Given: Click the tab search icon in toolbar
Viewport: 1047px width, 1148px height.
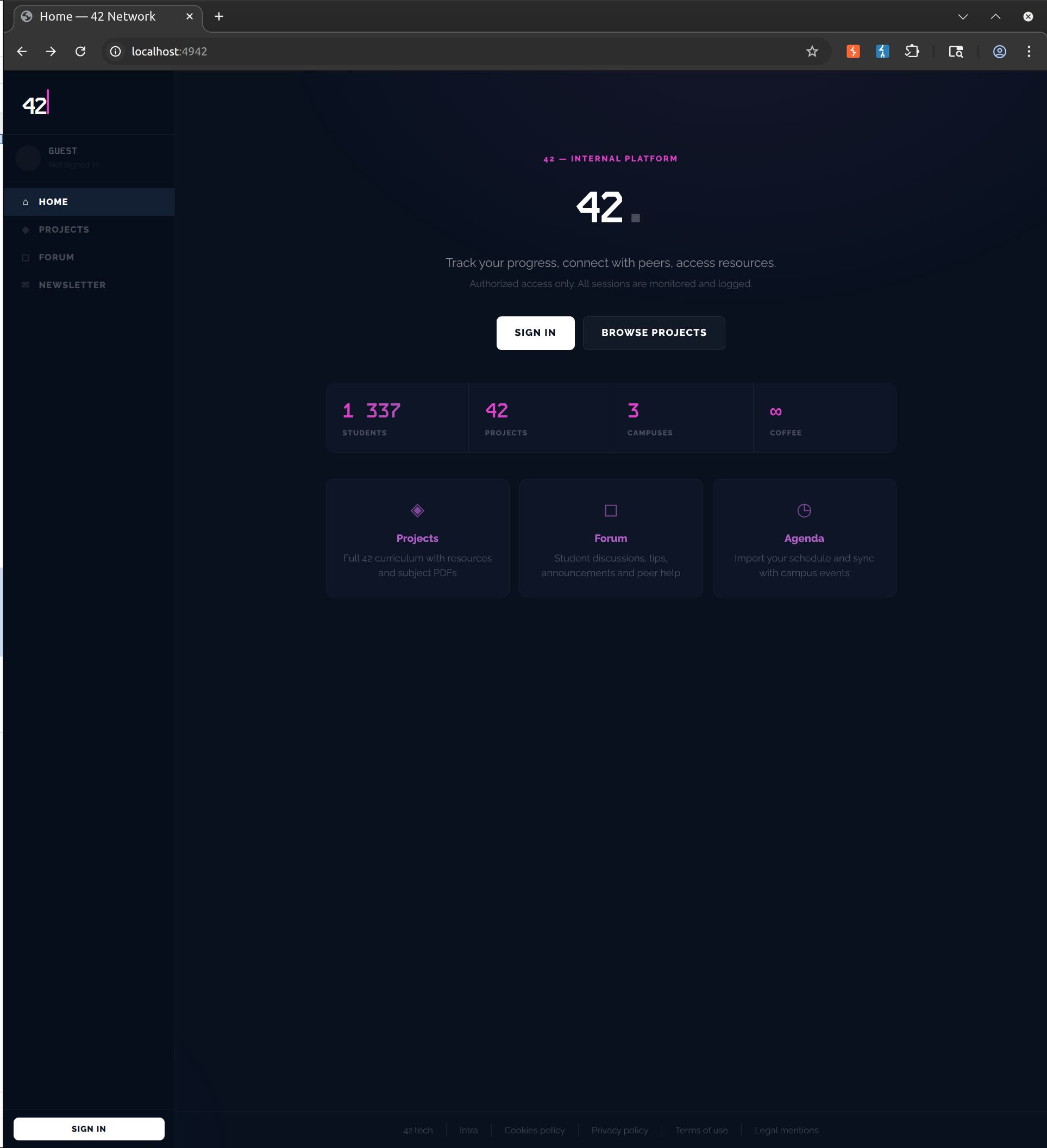Looking at the screenshot, I should coord(956,51).
